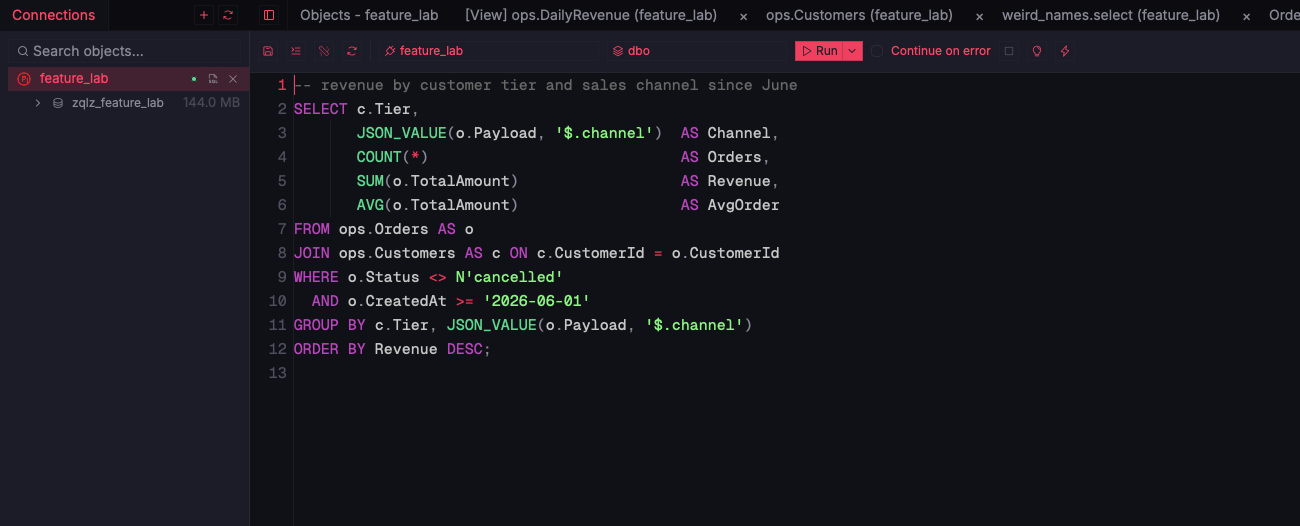The width and height of the screenshot is (1300, 526).
Task: Expand the zqlz_feature_lab database node
Action: coord(38,102)
